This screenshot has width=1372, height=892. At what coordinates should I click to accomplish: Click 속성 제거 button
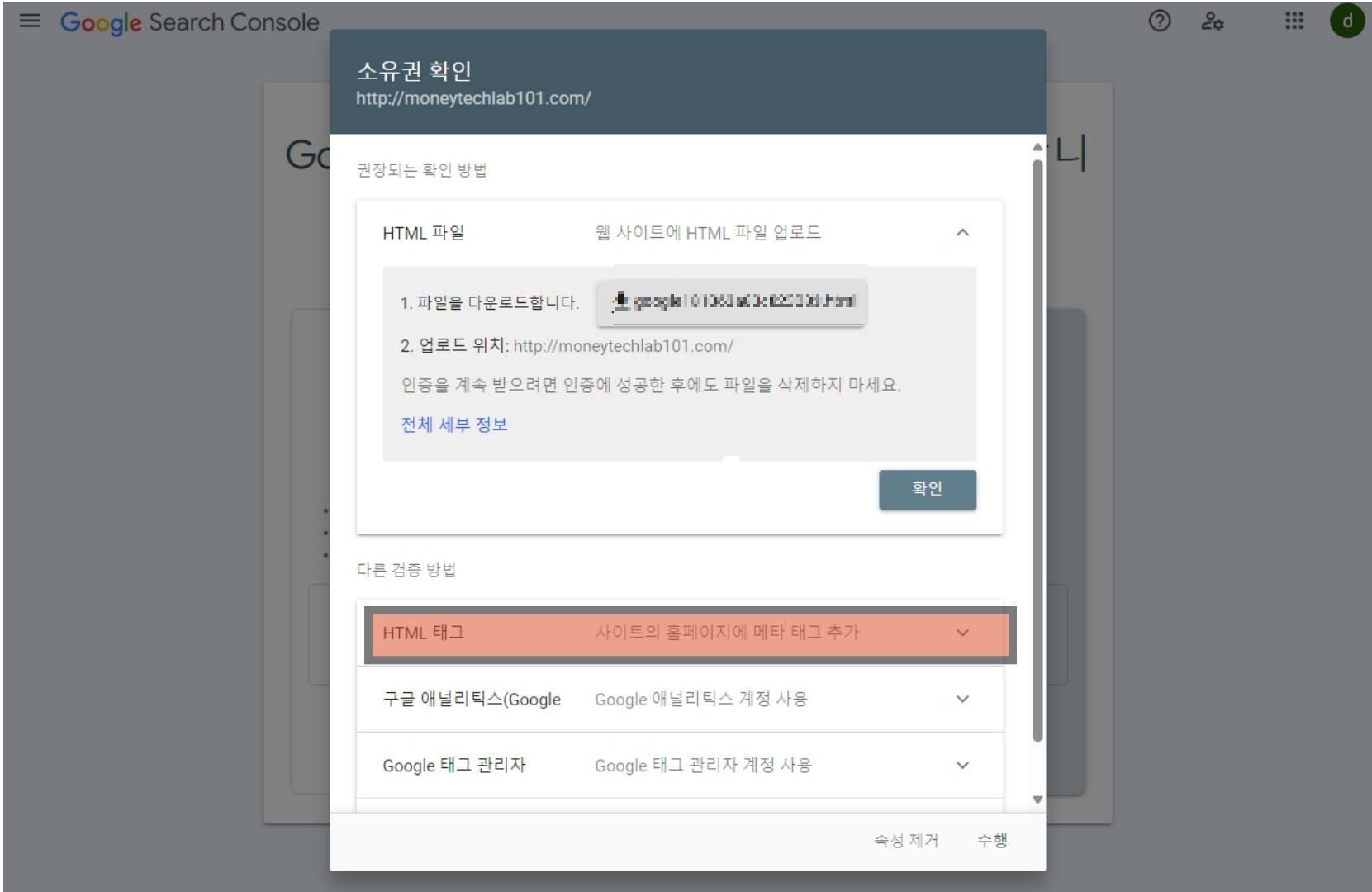point(906,841)
